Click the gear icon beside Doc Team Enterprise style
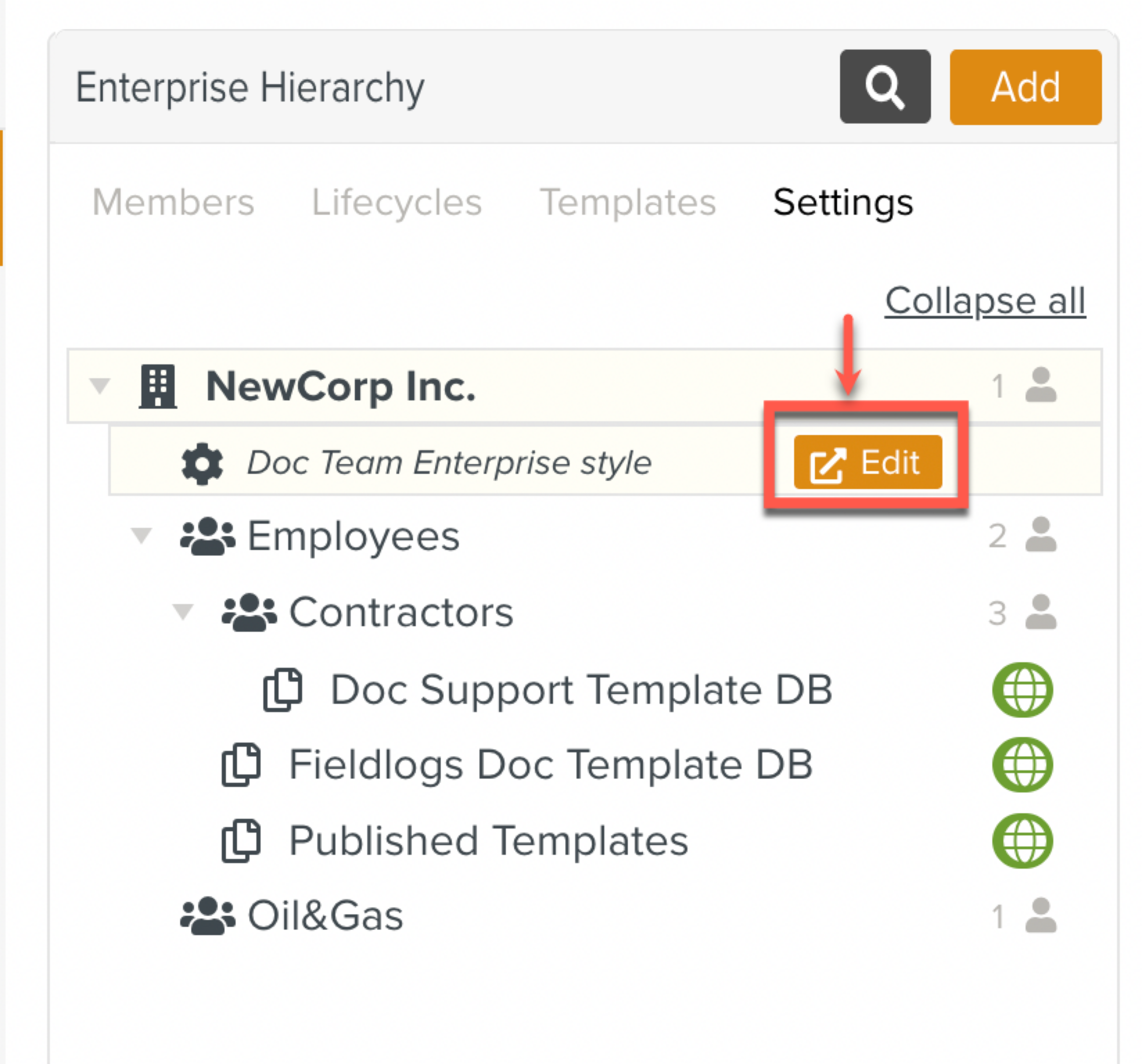 coord(201,464)
